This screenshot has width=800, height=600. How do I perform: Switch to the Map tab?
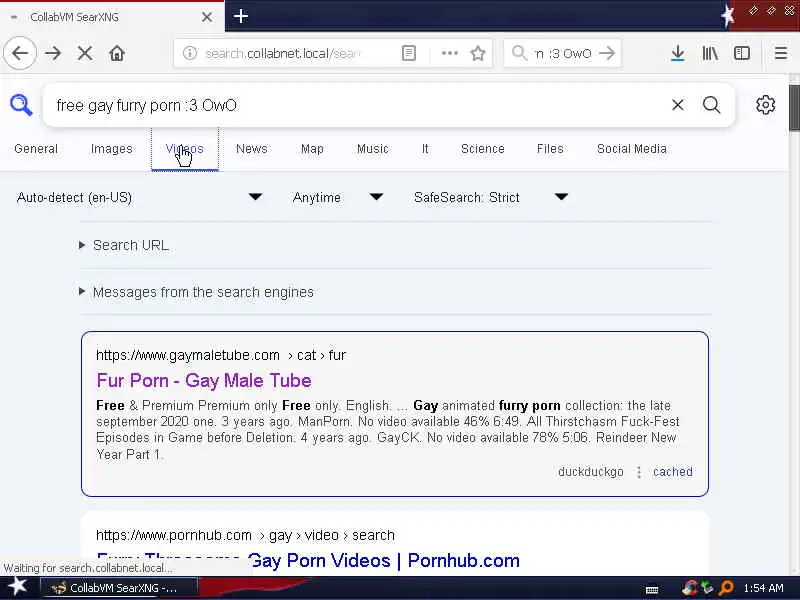point(312,149)
